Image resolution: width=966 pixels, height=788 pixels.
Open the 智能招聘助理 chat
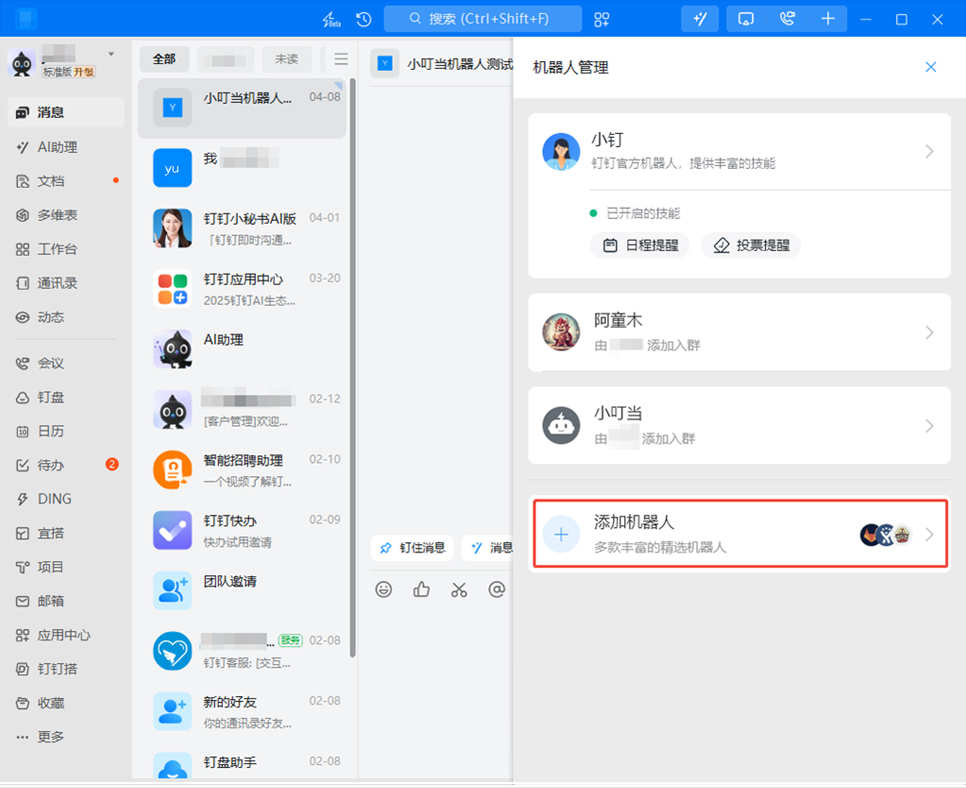242,470
